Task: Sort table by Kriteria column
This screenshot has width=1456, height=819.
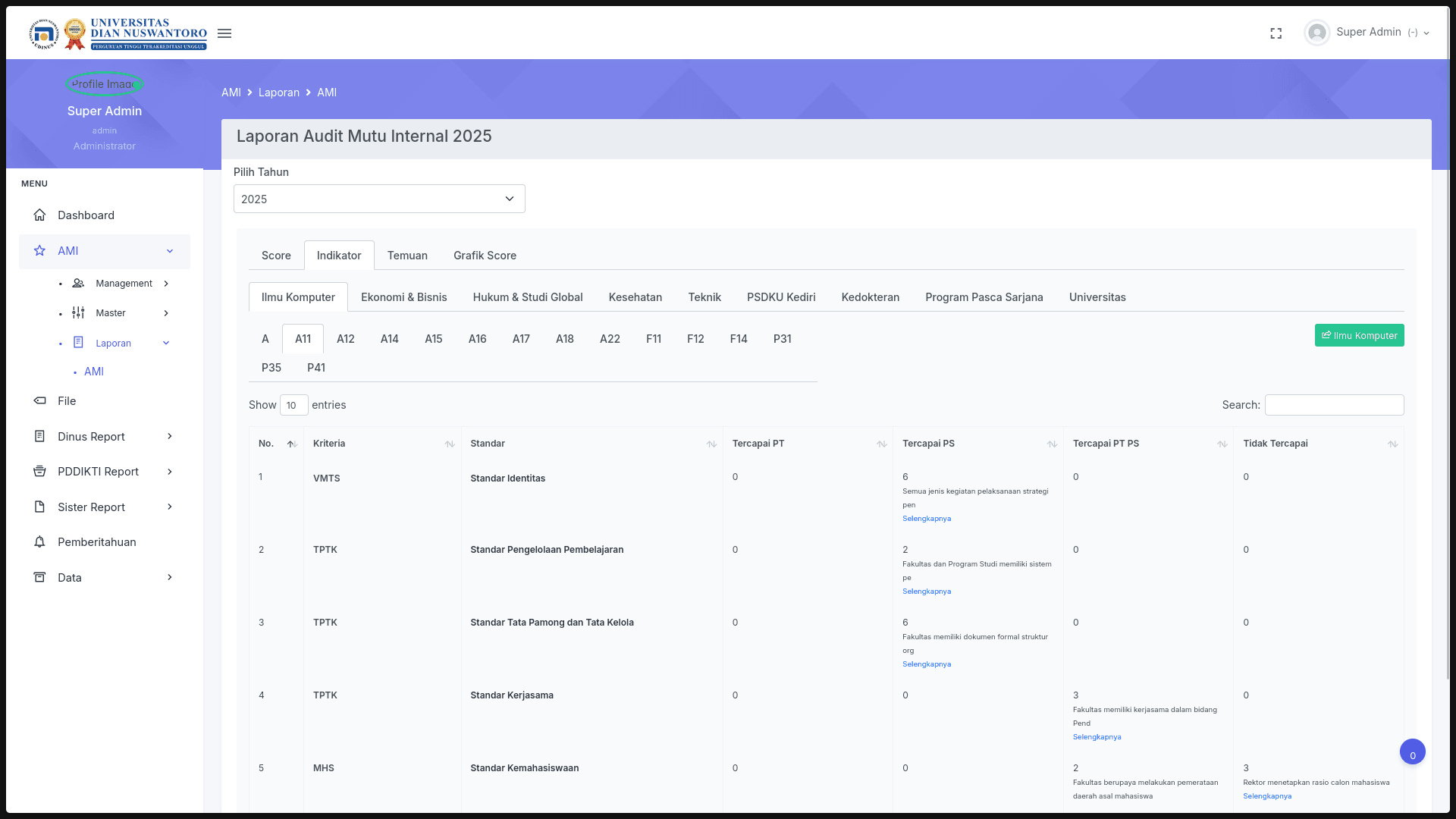Action: click(x=450, y=444)
